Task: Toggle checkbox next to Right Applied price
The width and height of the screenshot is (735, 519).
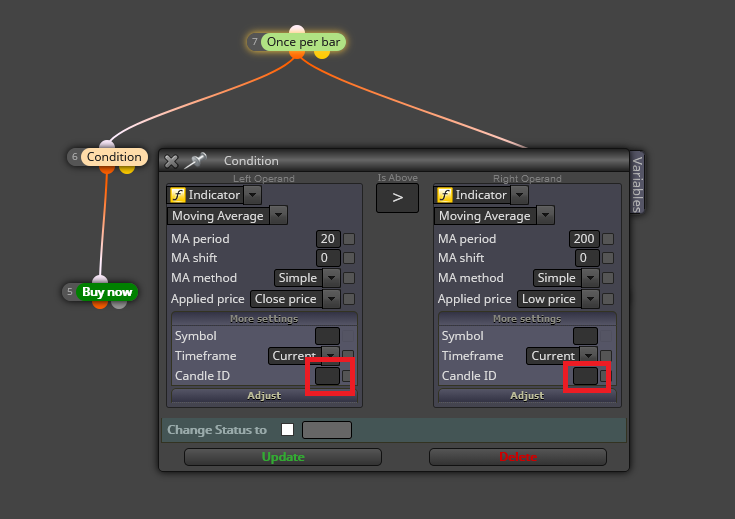Action: coord(608,299)
